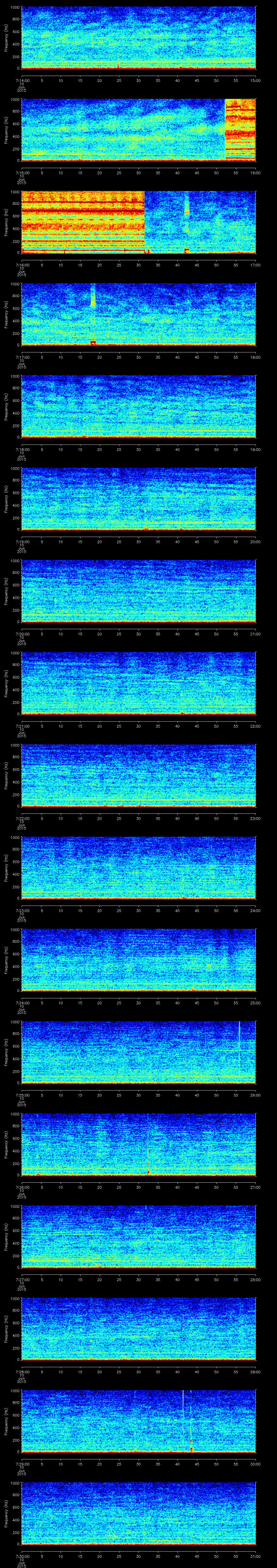Click the 7:24:00 start time label
Image resolution: width=277 pixels, height=1568 pixels.
click(x=21, y=1003)
